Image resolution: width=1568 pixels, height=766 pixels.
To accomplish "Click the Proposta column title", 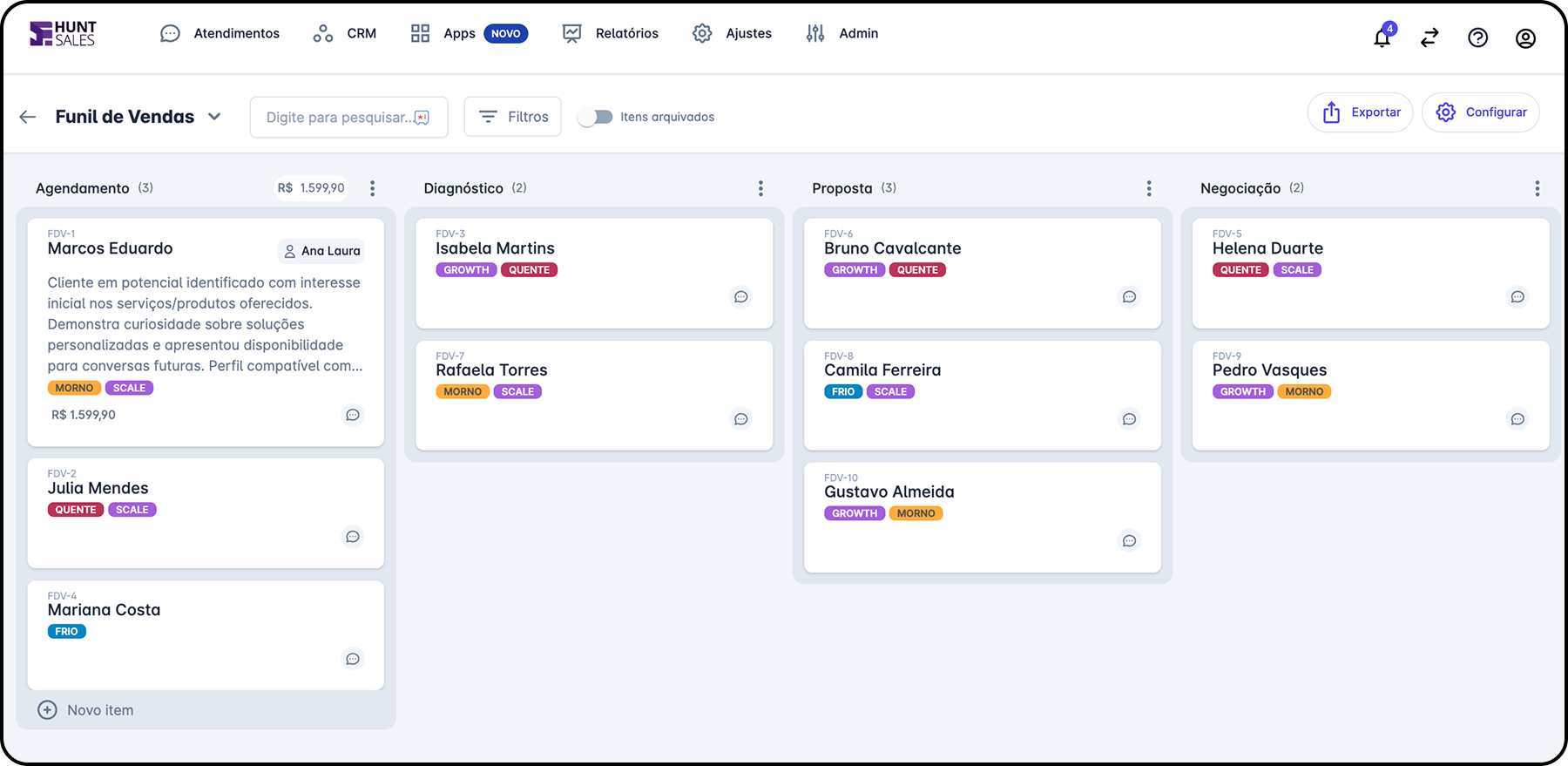I will pos(841,188).
